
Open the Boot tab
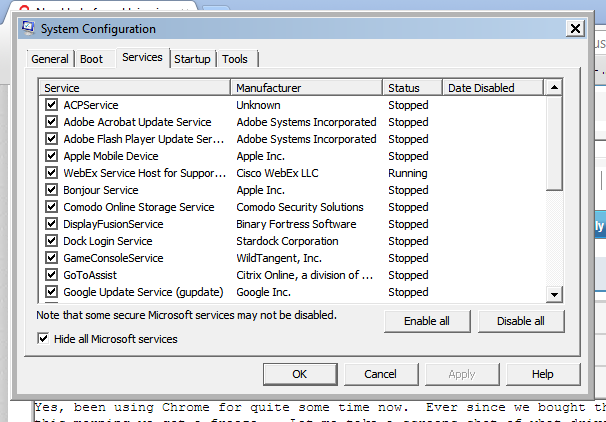[x=92, y=59]
